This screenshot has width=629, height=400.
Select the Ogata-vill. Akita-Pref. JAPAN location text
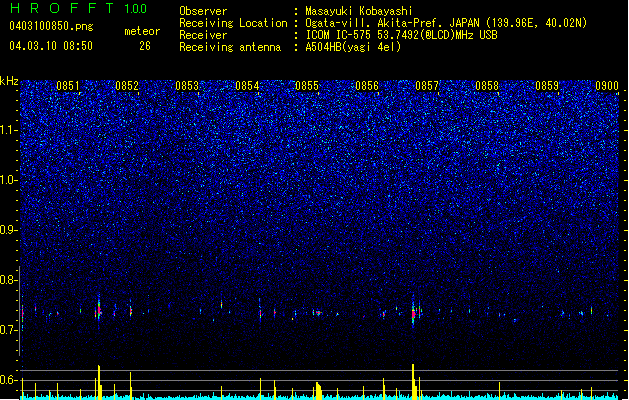coord(446,23)
